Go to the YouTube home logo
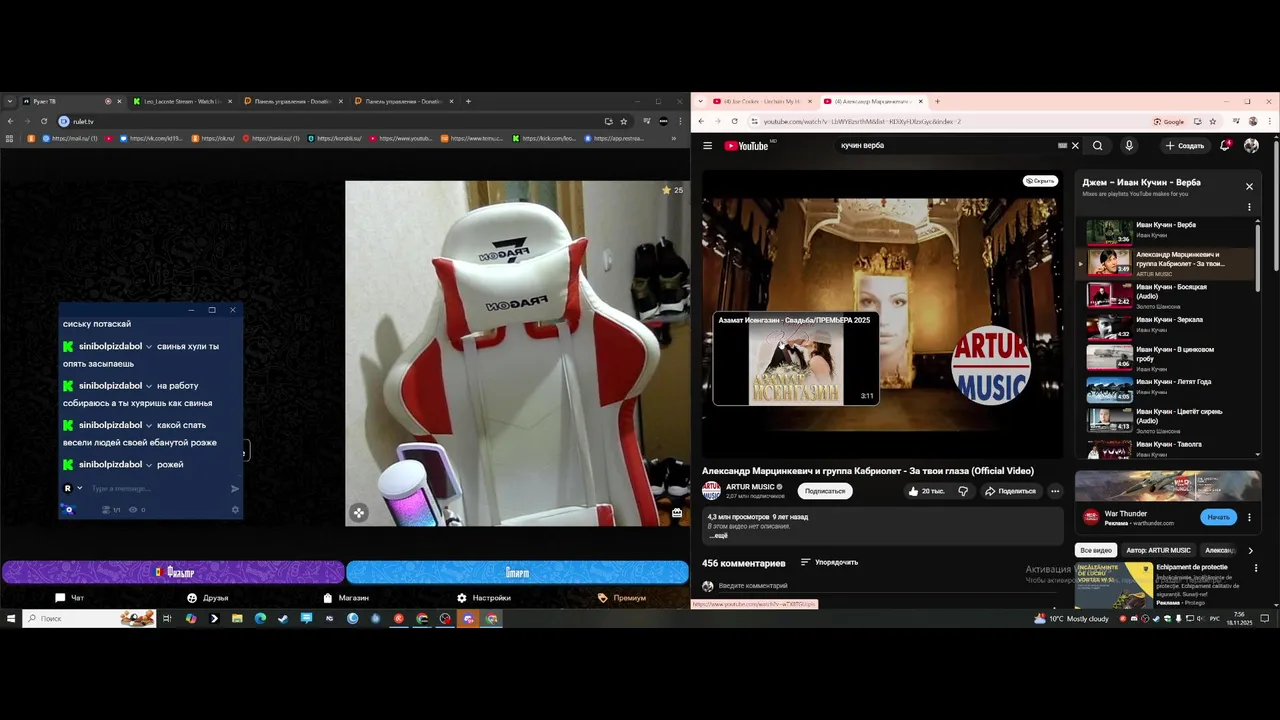The width and height of the screenshot is (1280, 720). point(747,146)
